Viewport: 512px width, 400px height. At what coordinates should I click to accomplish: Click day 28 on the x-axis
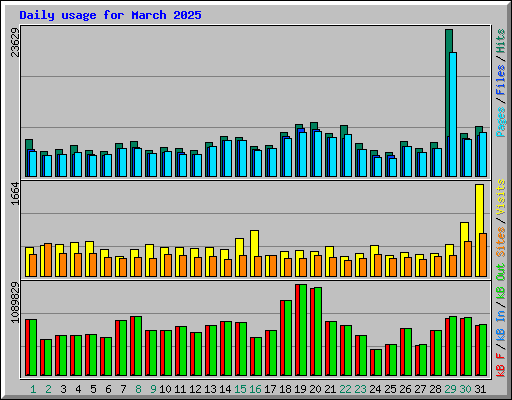(x=435, y=389)
